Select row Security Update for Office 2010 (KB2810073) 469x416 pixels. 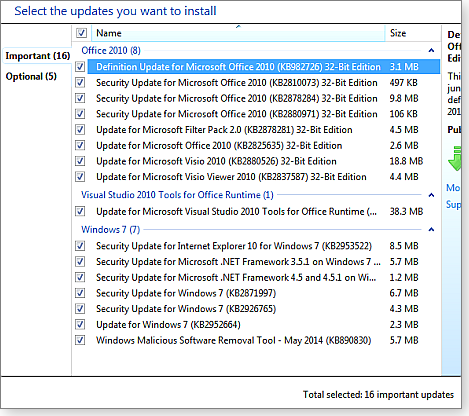click(264, 82)
